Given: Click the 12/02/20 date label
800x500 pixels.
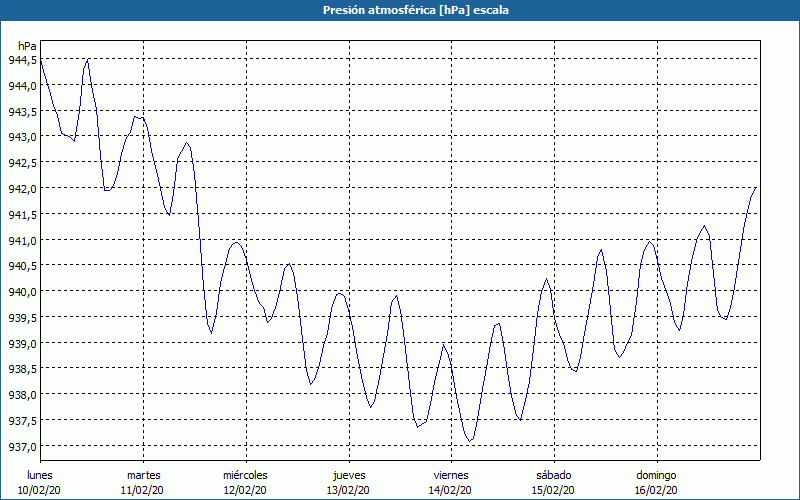Looking at the screenshot, I should pyautogui.click(x=245, y=490).
